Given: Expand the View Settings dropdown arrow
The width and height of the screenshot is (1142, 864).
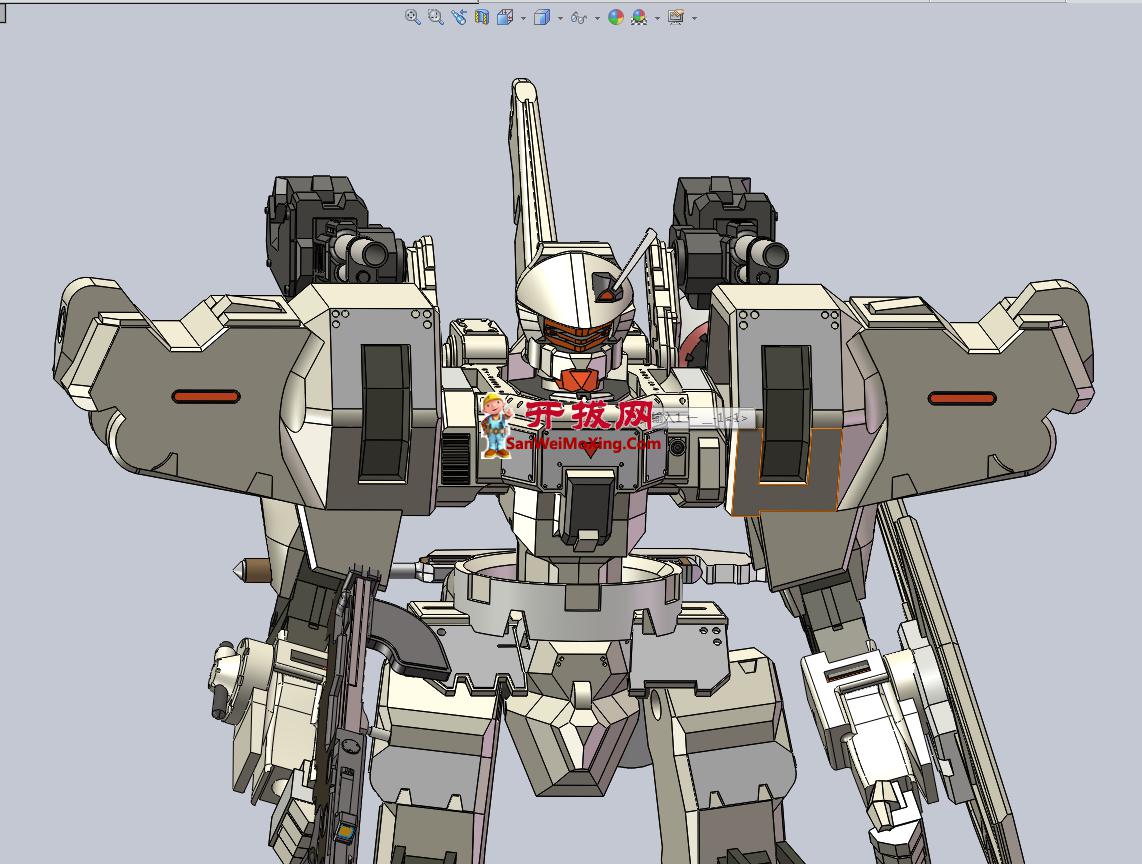Looking at the screenshot, I should (694, 17).
